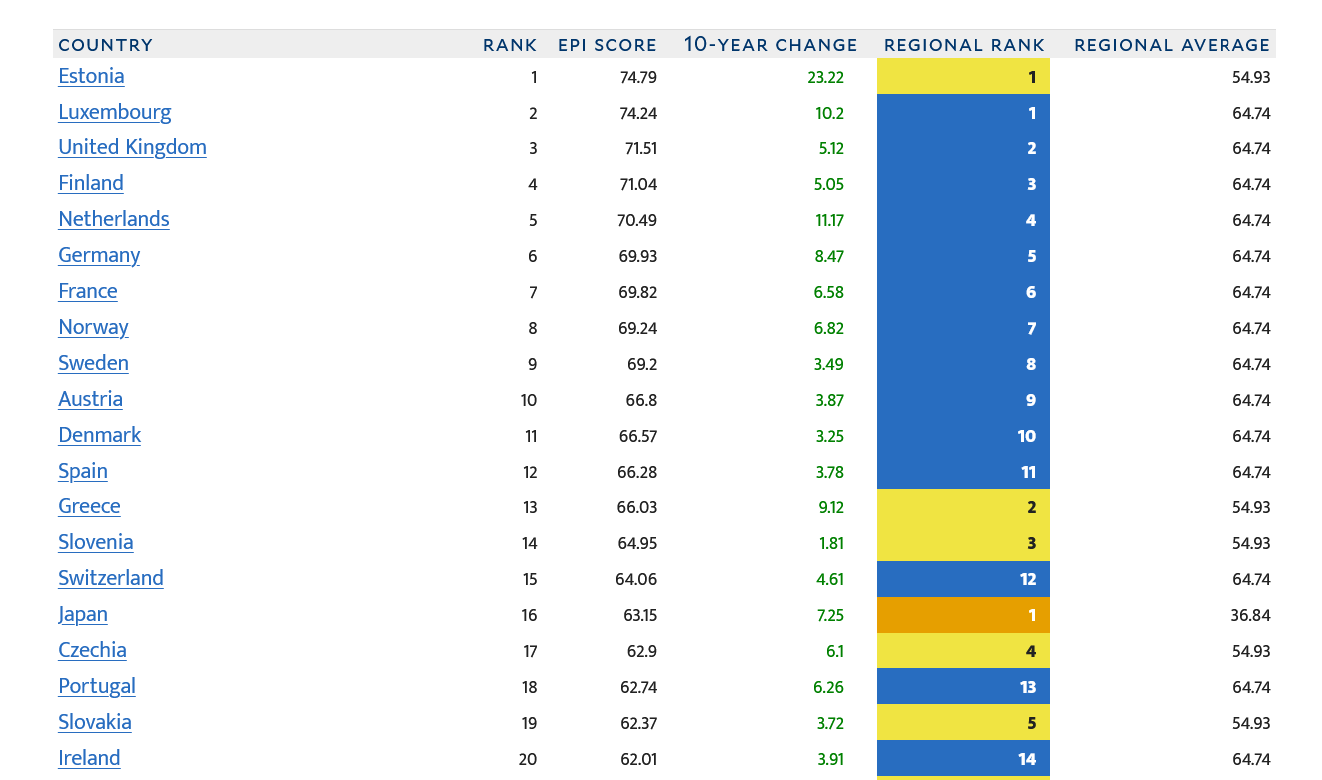Screen dimensions: 1322x780
Task: Click the 10-year change value 23.22
Action: [x=826, y=78]
